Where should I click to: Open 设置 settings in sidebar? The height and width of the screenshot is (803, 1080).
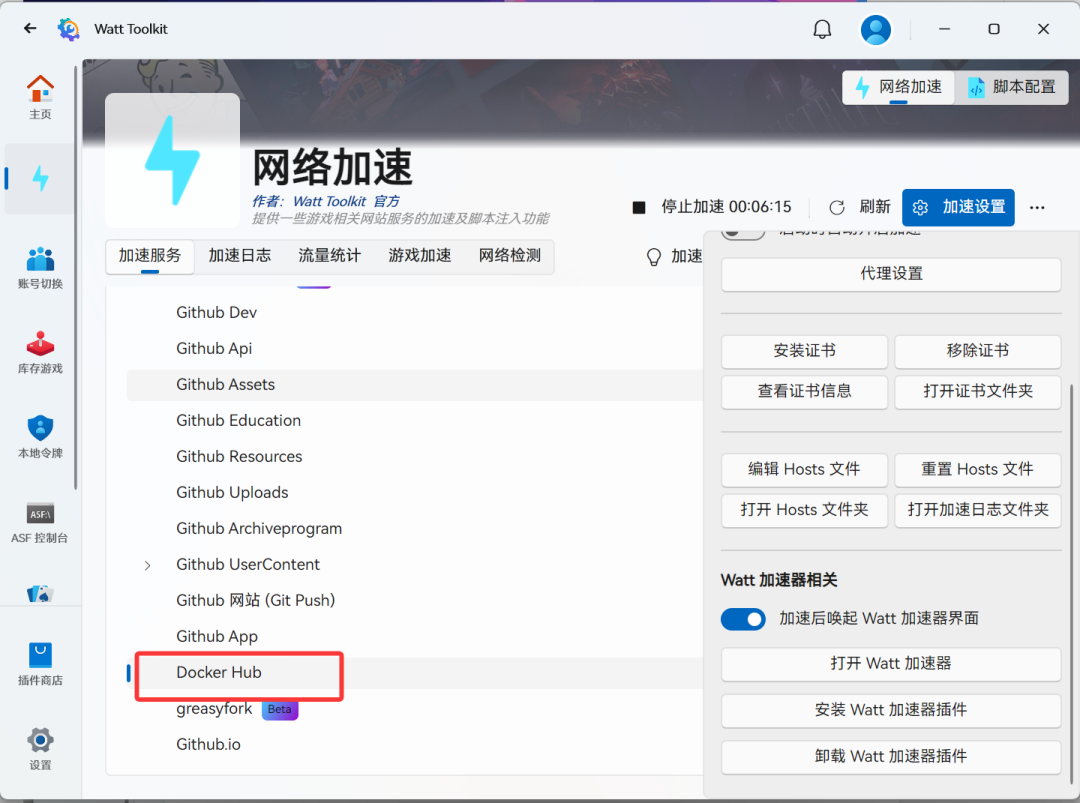pyautogui.click(x=40, y=749)
